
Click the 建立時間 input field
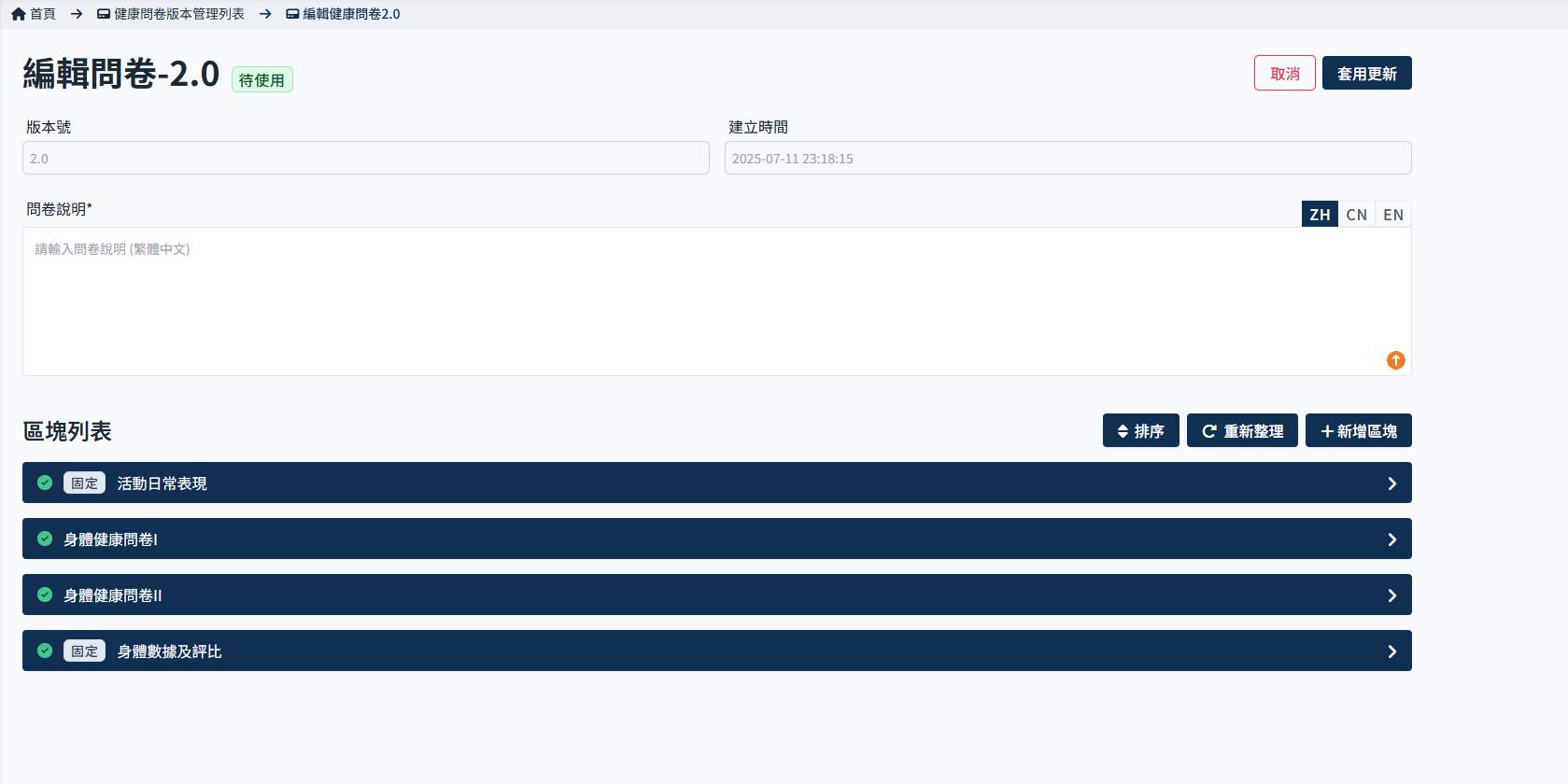pos(1068,158)
